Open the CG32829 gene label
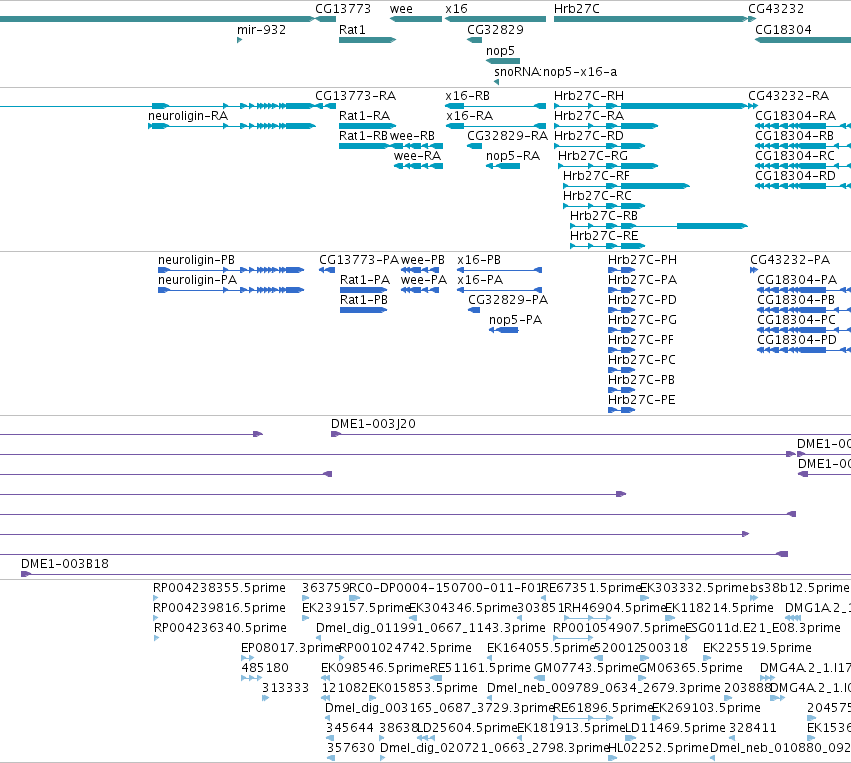The height and width of the screenshot is (763, 851). click(495, 30)
